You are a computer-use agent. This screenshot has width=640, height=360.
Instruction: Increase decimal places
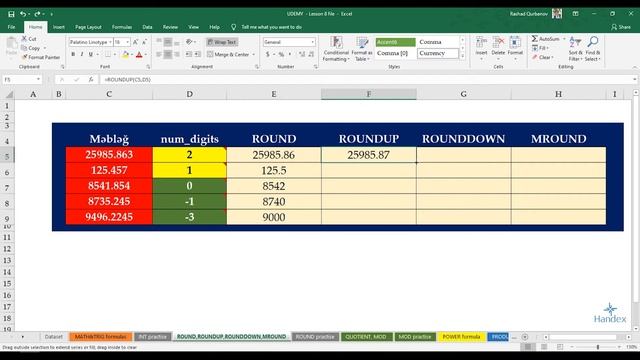[x=302, y=54]
